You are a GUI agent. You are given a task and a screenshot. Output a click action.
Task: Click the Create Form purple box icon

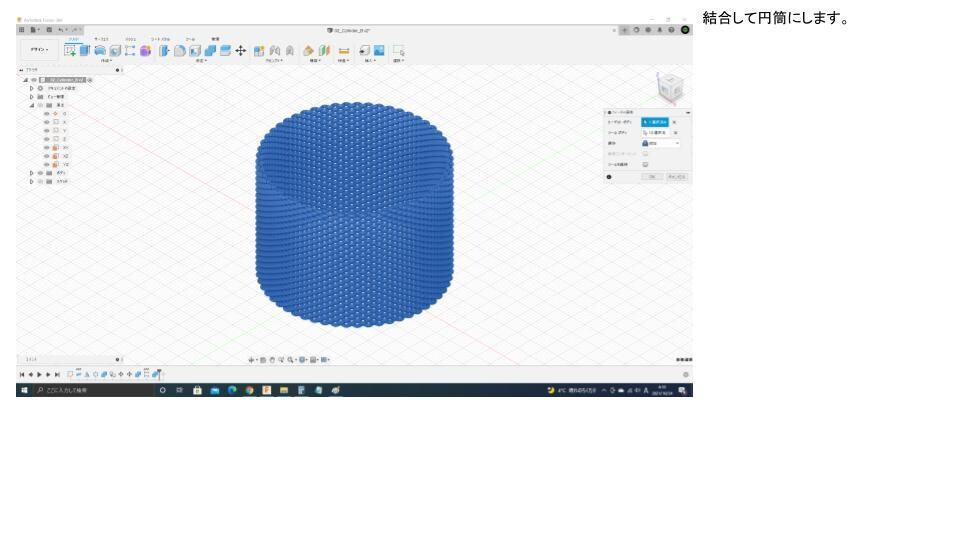(x=145, y=51)
